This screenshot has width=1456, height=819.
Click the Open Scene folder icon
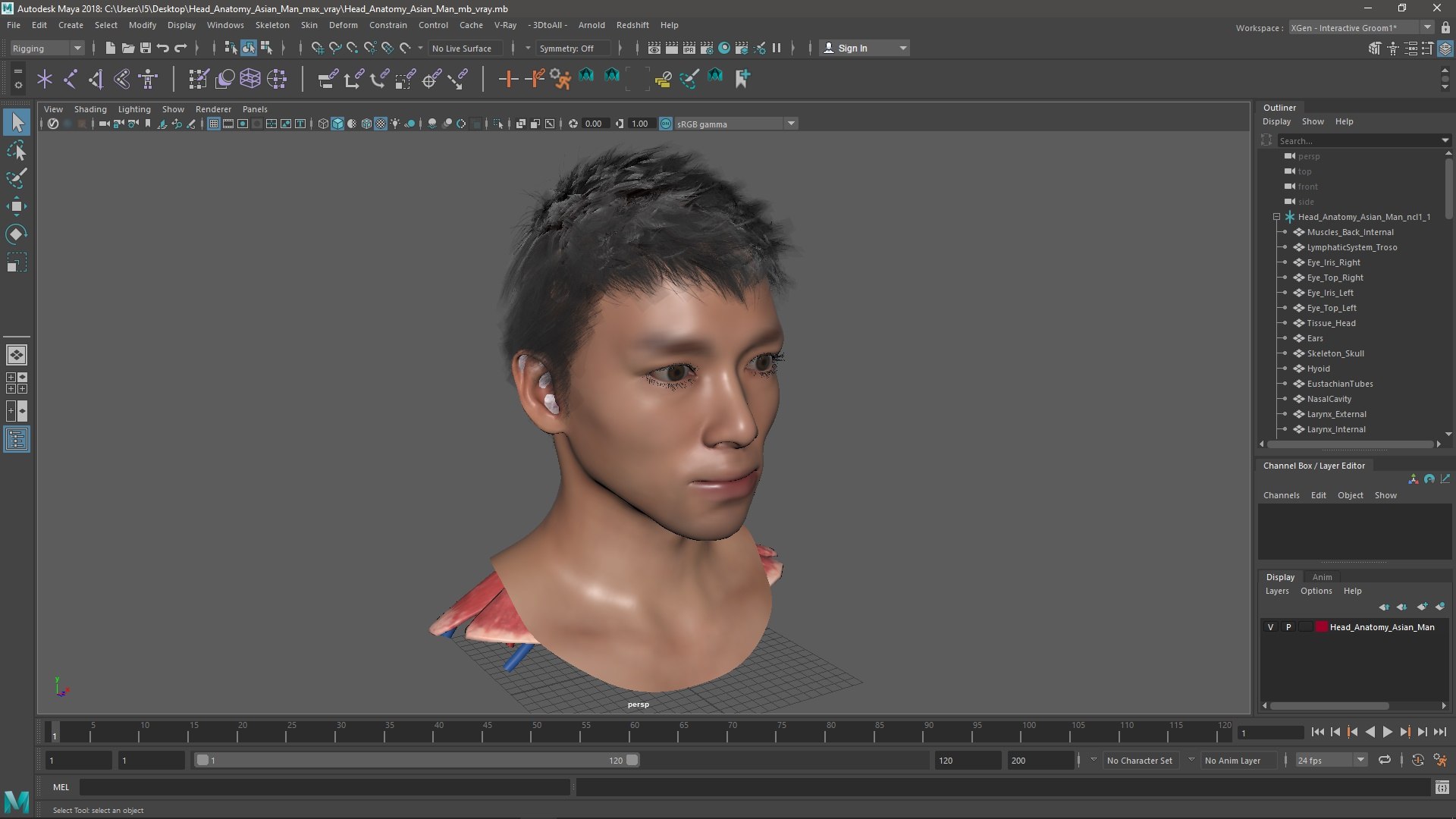(127, 48)
